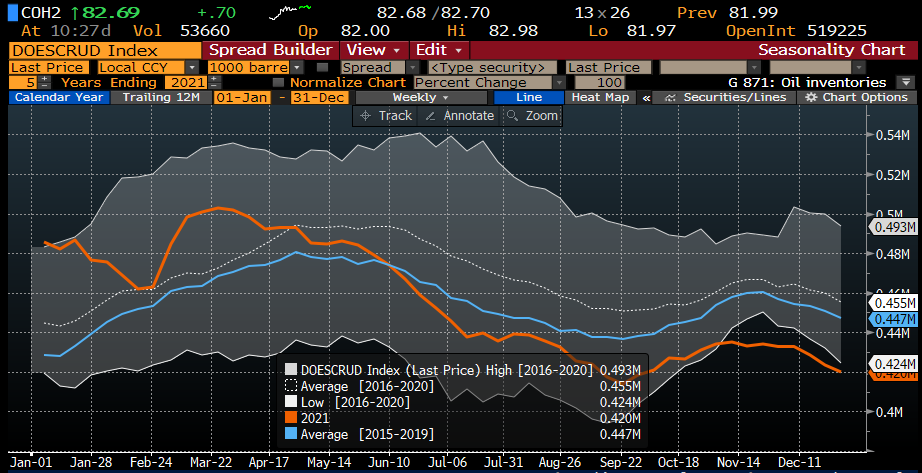The image size is (922, 473).
Task: Click the gray High legend swatch
Action: coord(290,369)
